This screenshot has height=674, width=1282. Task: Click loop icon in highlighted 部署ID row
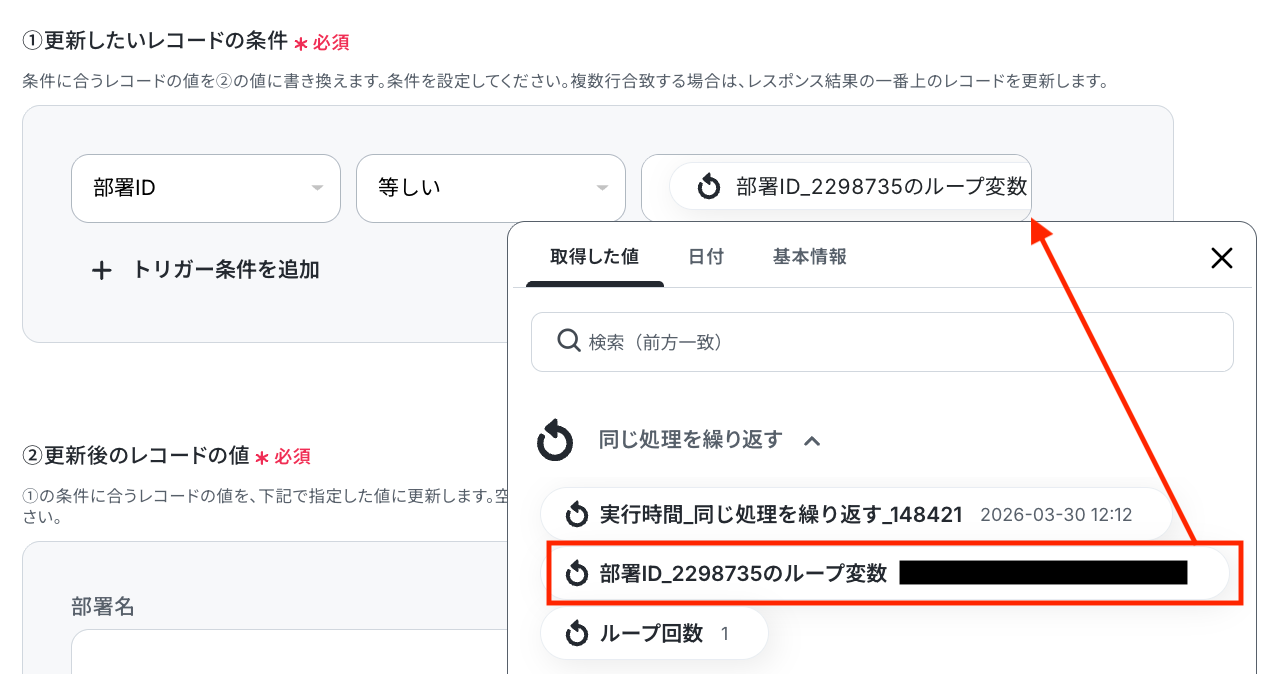(x=576, y=574)
